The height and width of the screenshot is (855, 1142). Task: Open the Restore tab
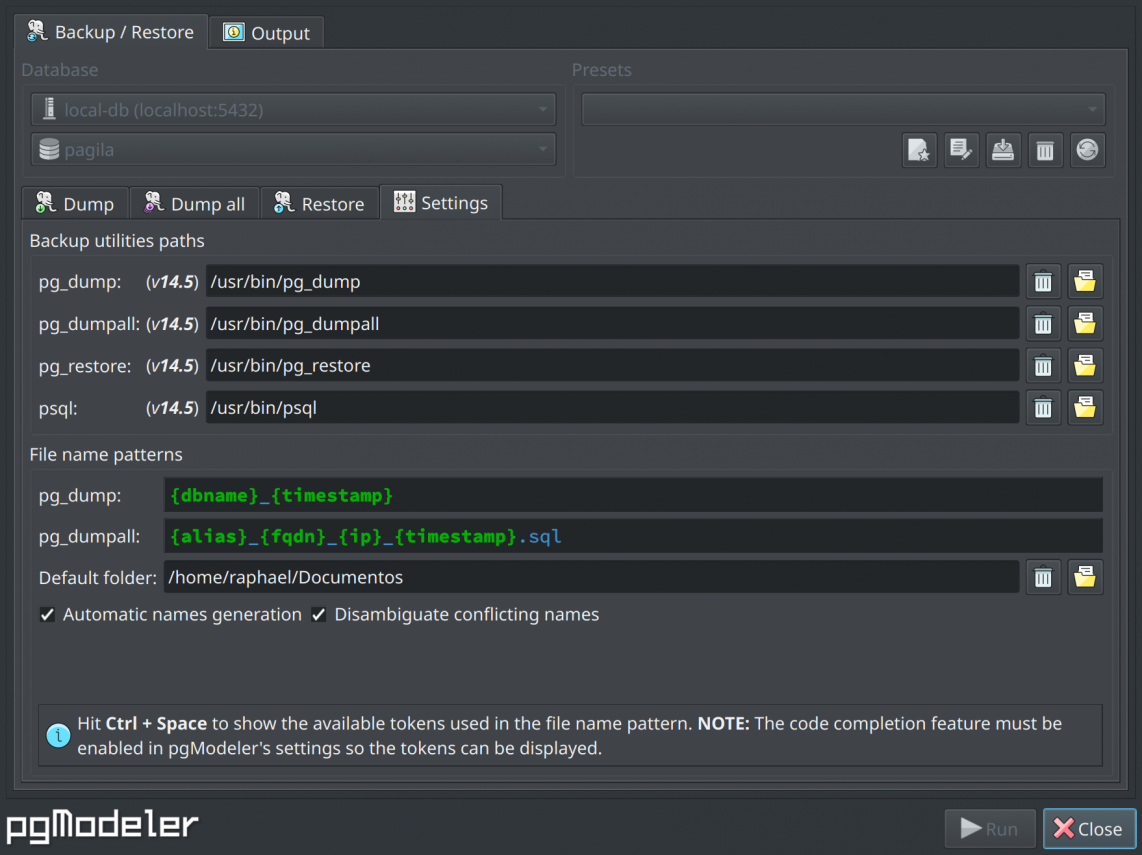click(319, 203)
